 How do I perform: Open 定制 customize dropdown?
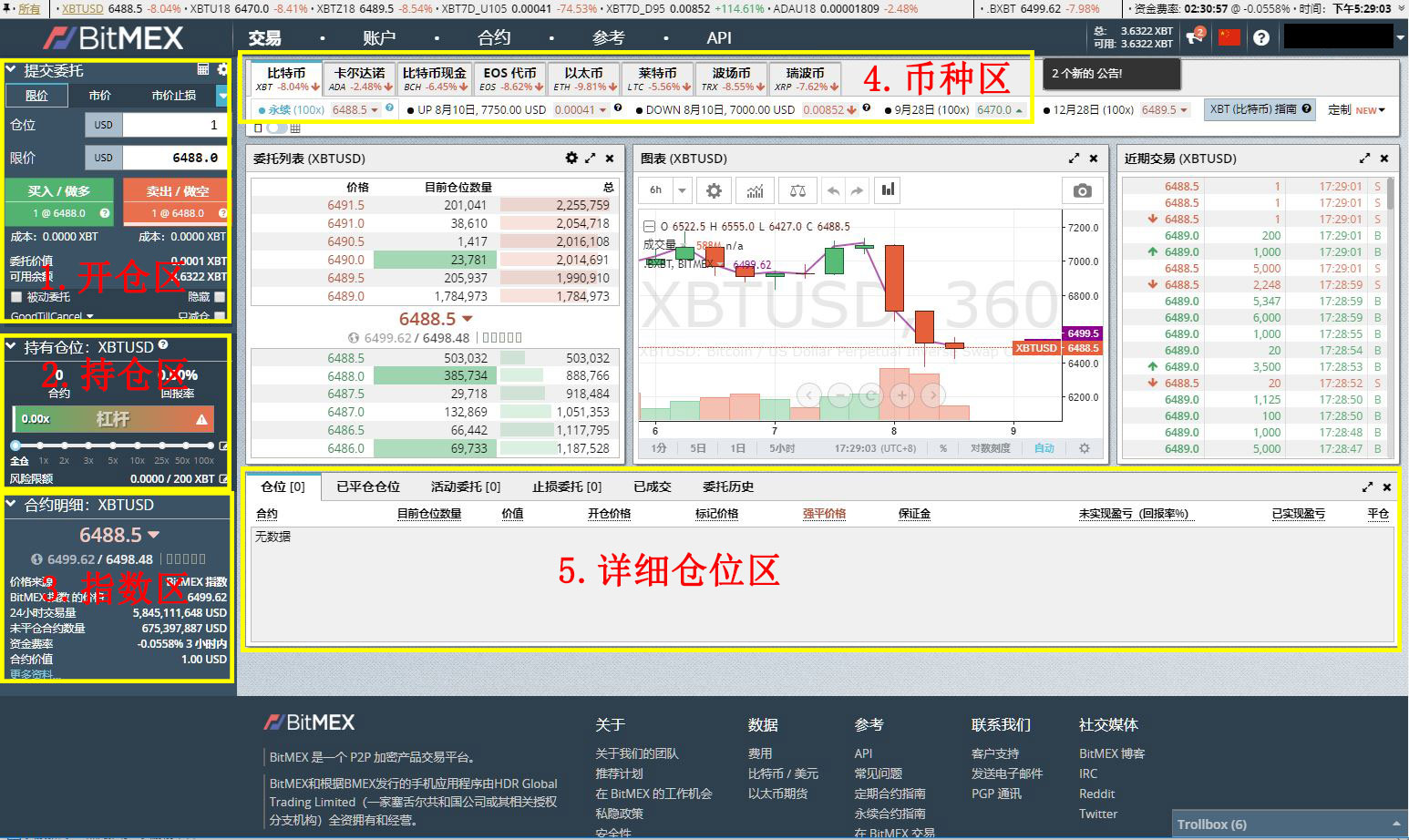(1356, 109)
